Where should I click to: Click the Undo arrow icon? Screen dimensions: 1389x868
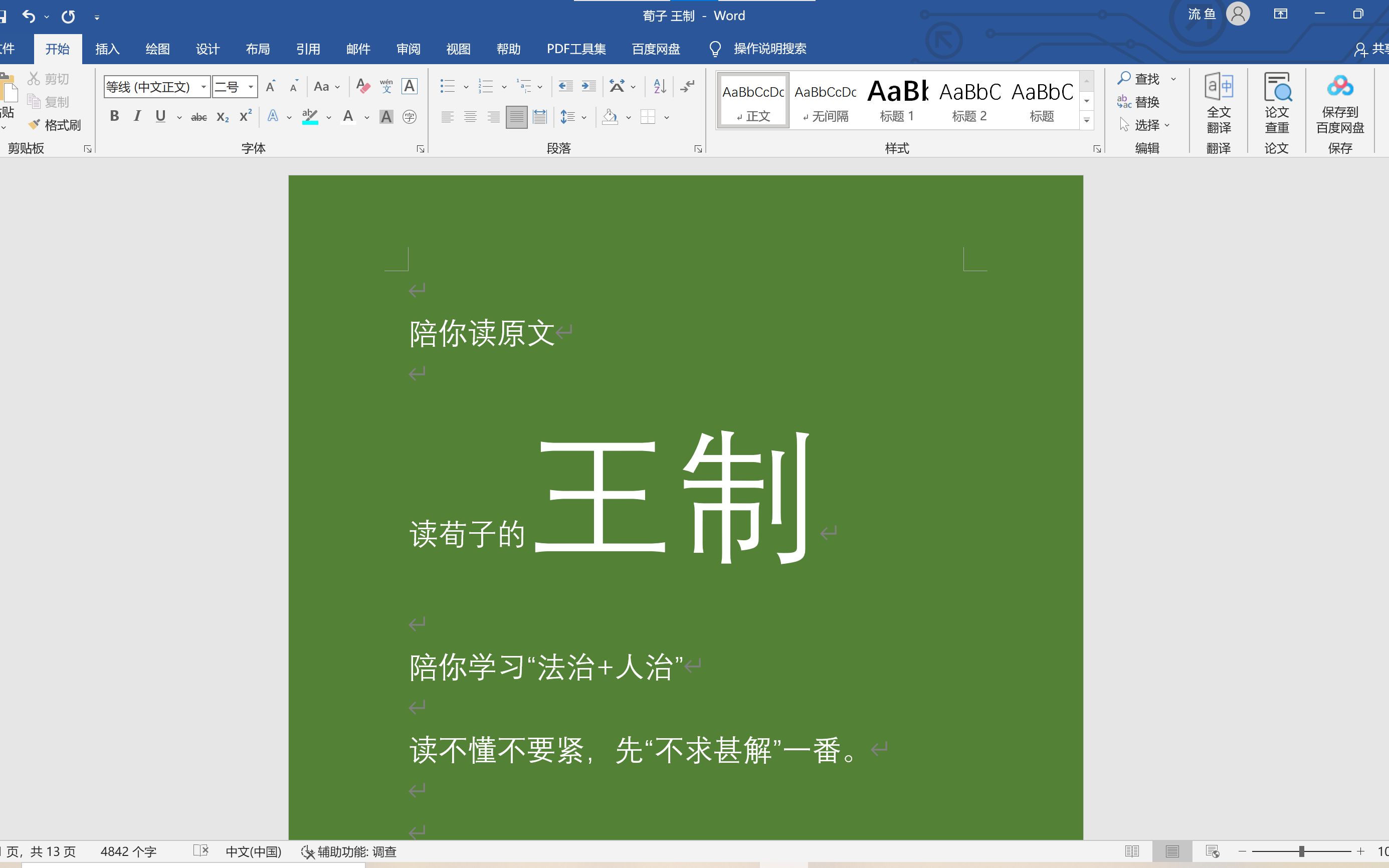click(29, 17)
